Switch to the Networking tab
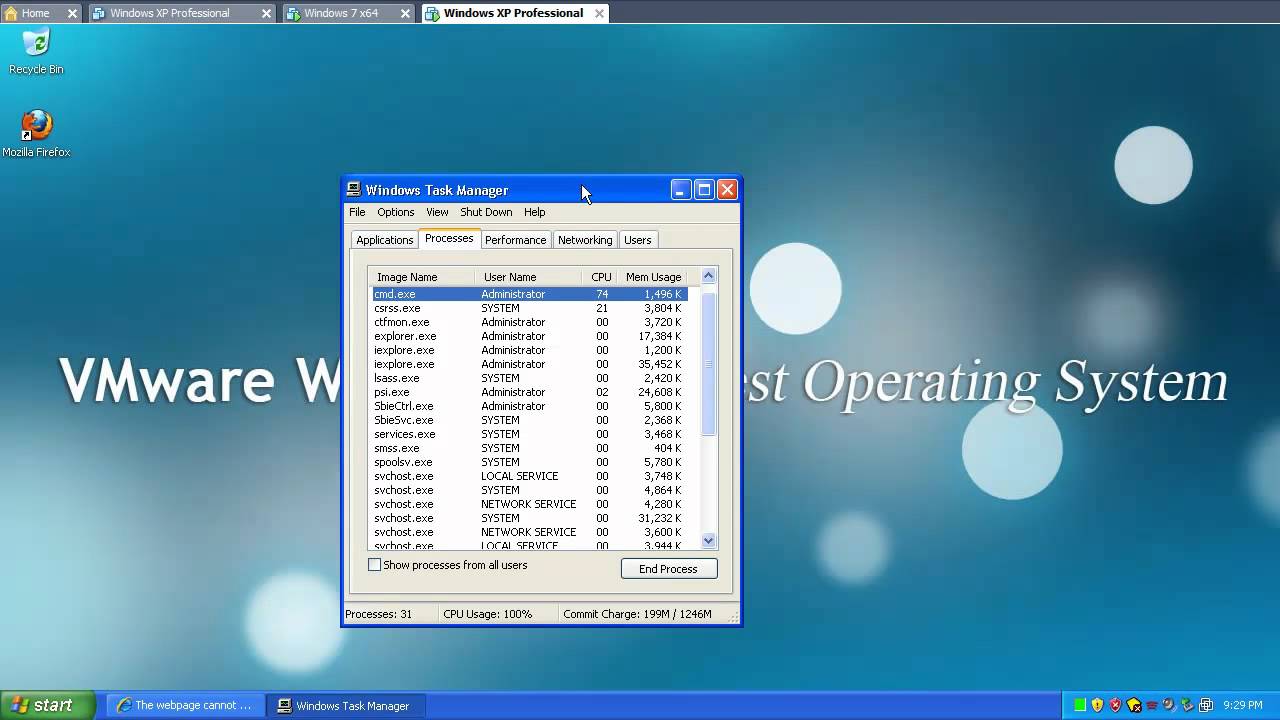The height and width of the screenshot is (720, 1280). 585,240
